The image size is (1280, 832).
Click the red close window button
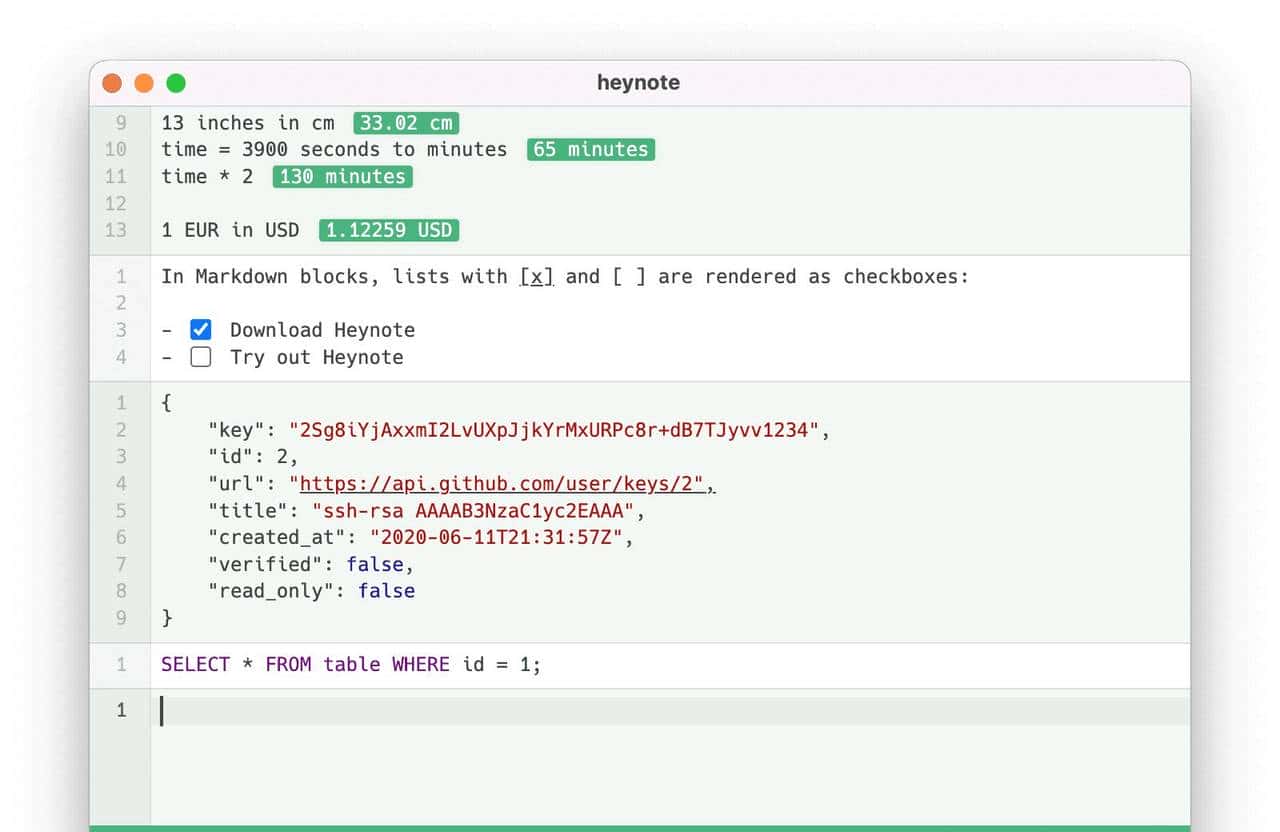click(x=112, y=83)
